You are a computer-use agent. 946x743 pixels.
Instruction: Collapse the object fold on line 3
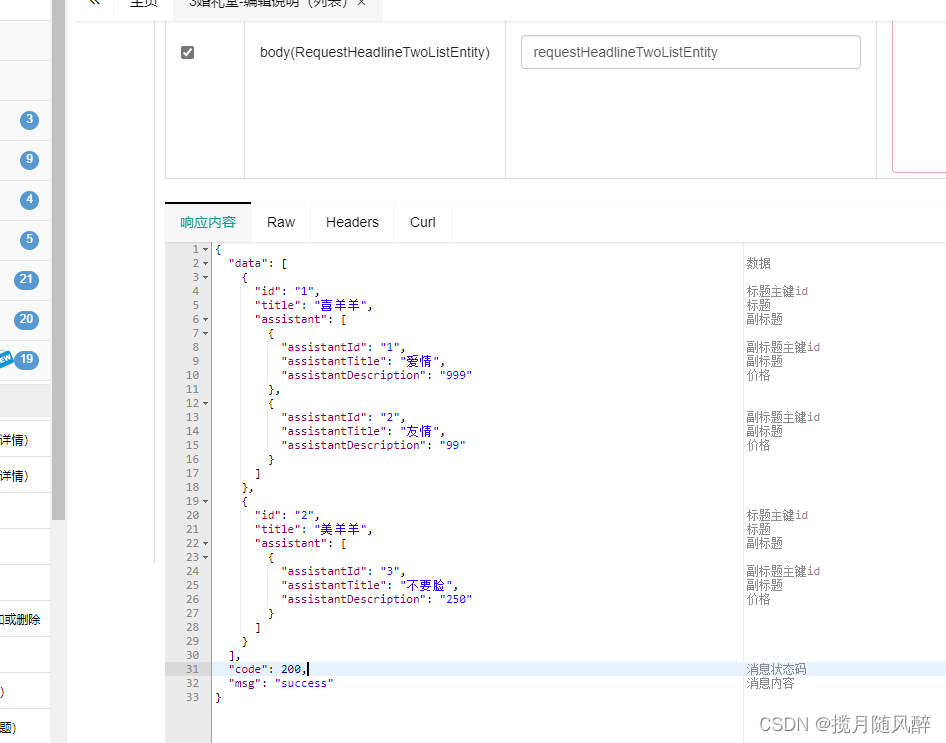point(206,277)
